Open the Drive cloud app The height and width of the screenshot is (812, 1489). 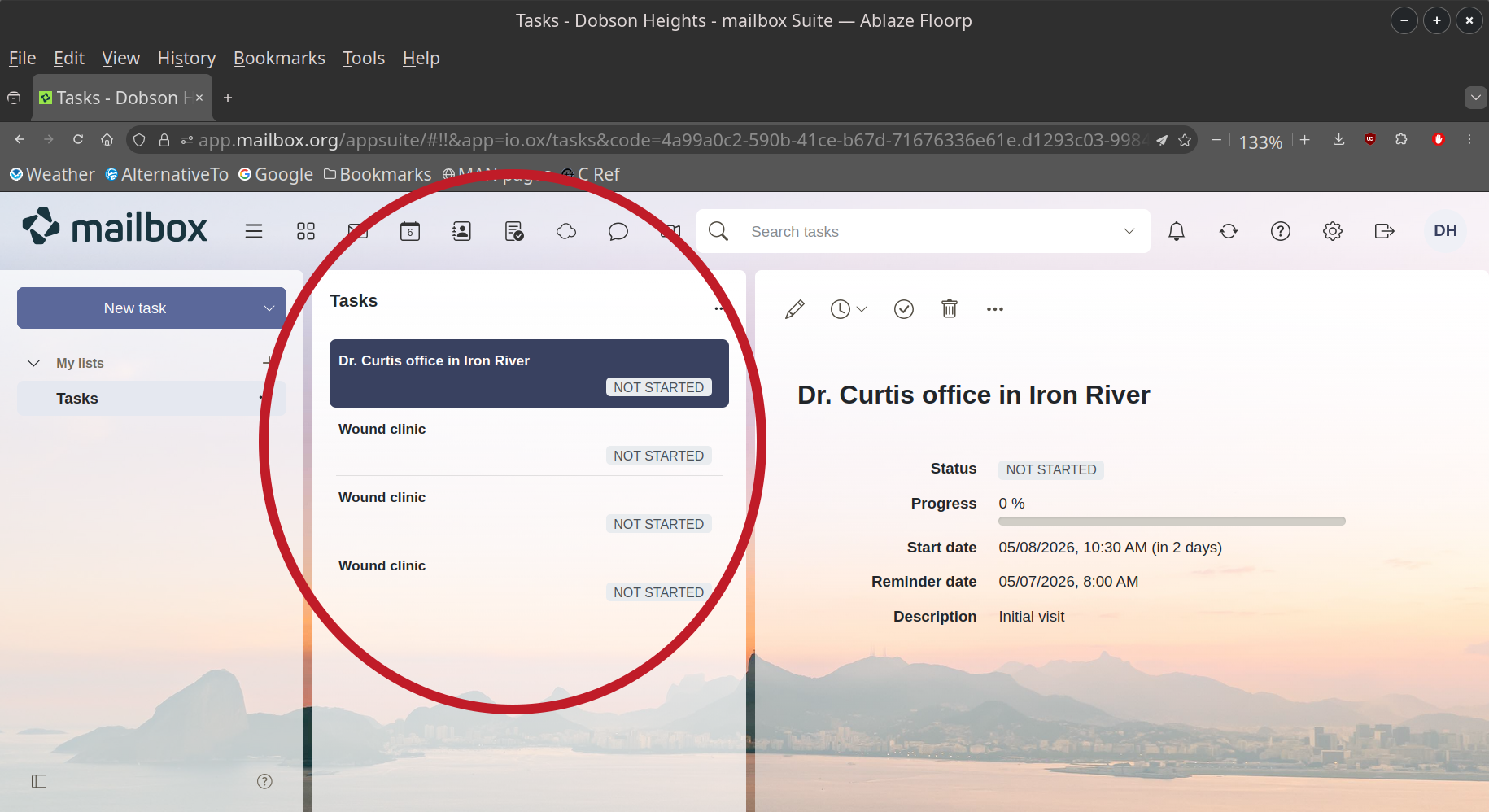click(x=566, y=231)
